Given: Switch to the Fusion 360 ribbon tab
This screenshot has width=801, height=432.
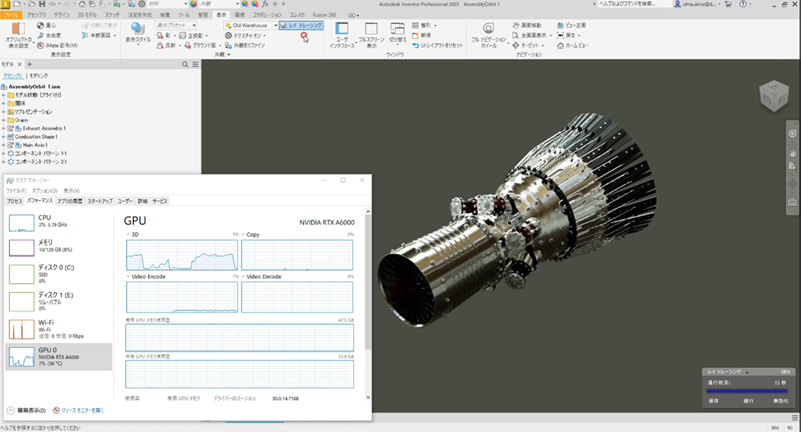Looking at the screenshot, I should pos(324,15).
